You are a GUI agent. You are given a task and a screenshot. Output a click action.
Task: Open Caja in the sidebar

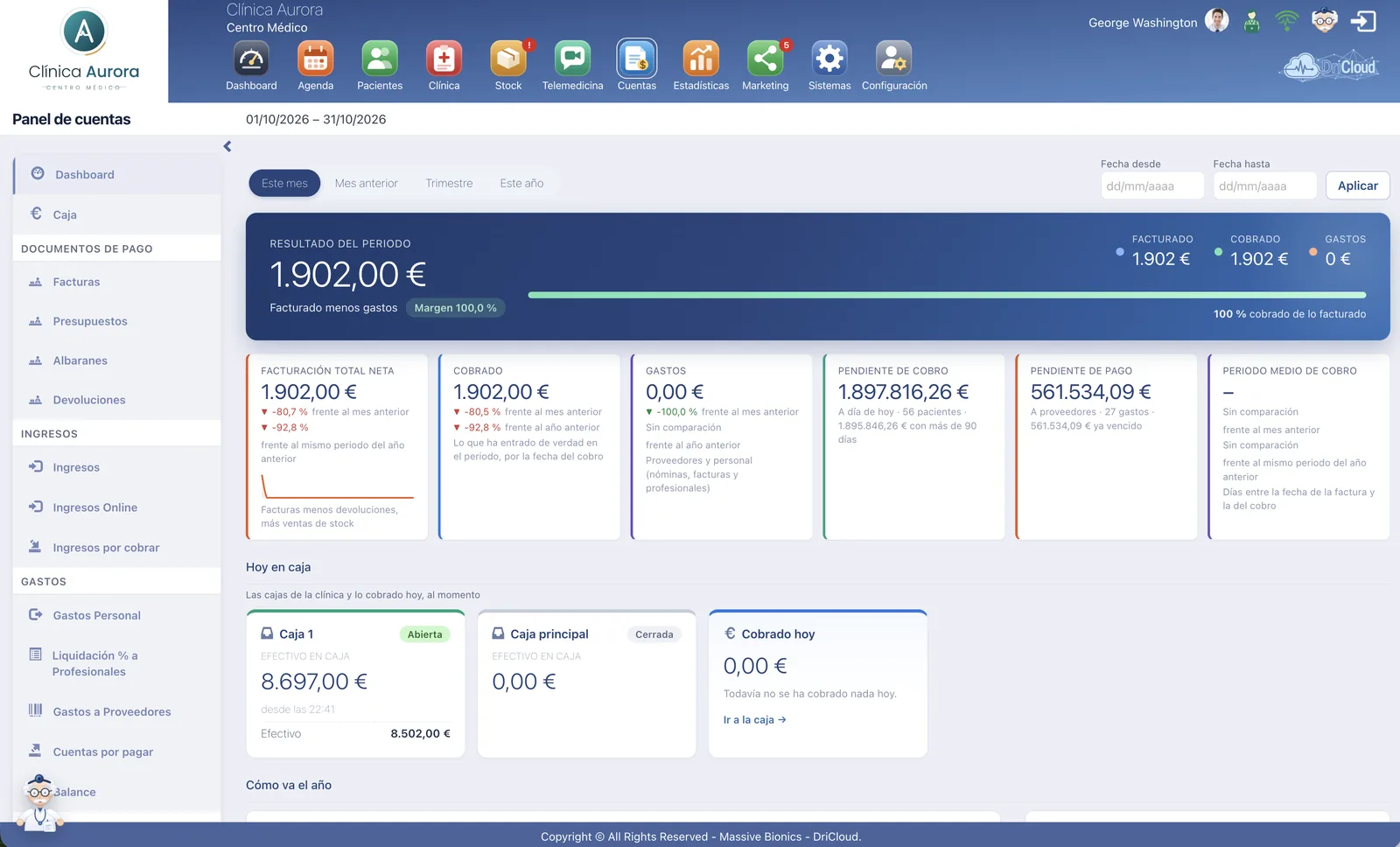click(117, 214)
